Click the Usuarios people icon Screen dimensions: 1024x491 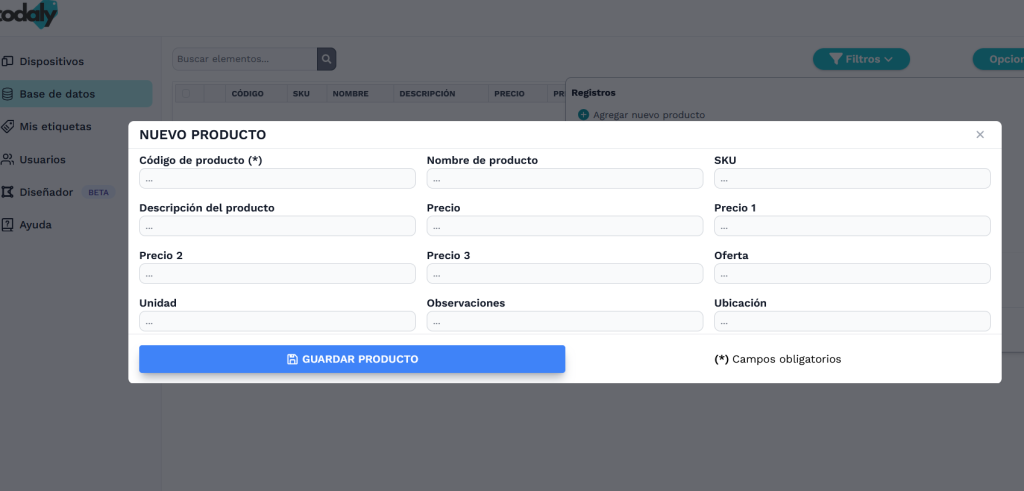[8, 159]
